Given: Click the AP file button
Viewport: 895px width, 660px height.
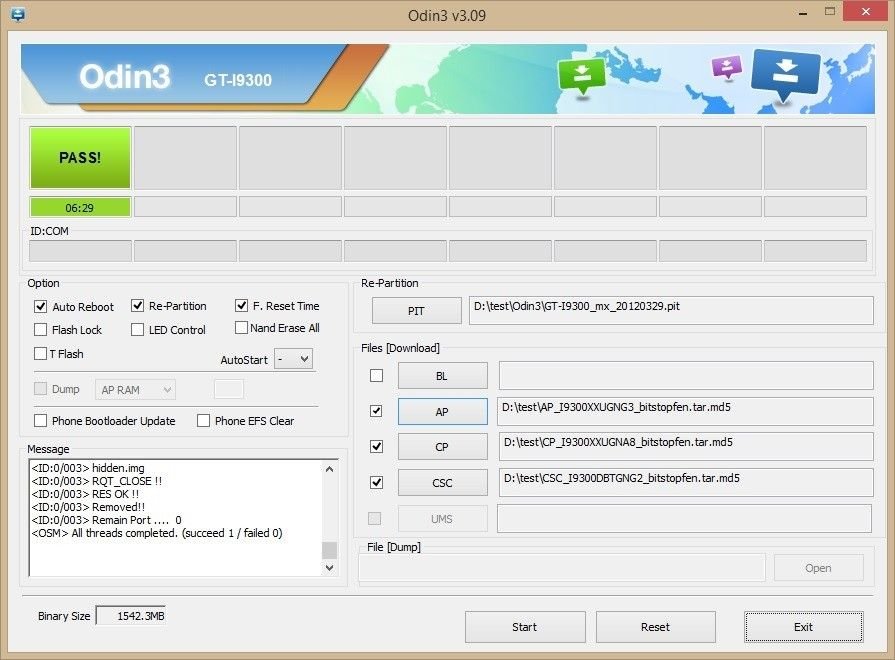Looking at the screenshot, I should 442,412.
